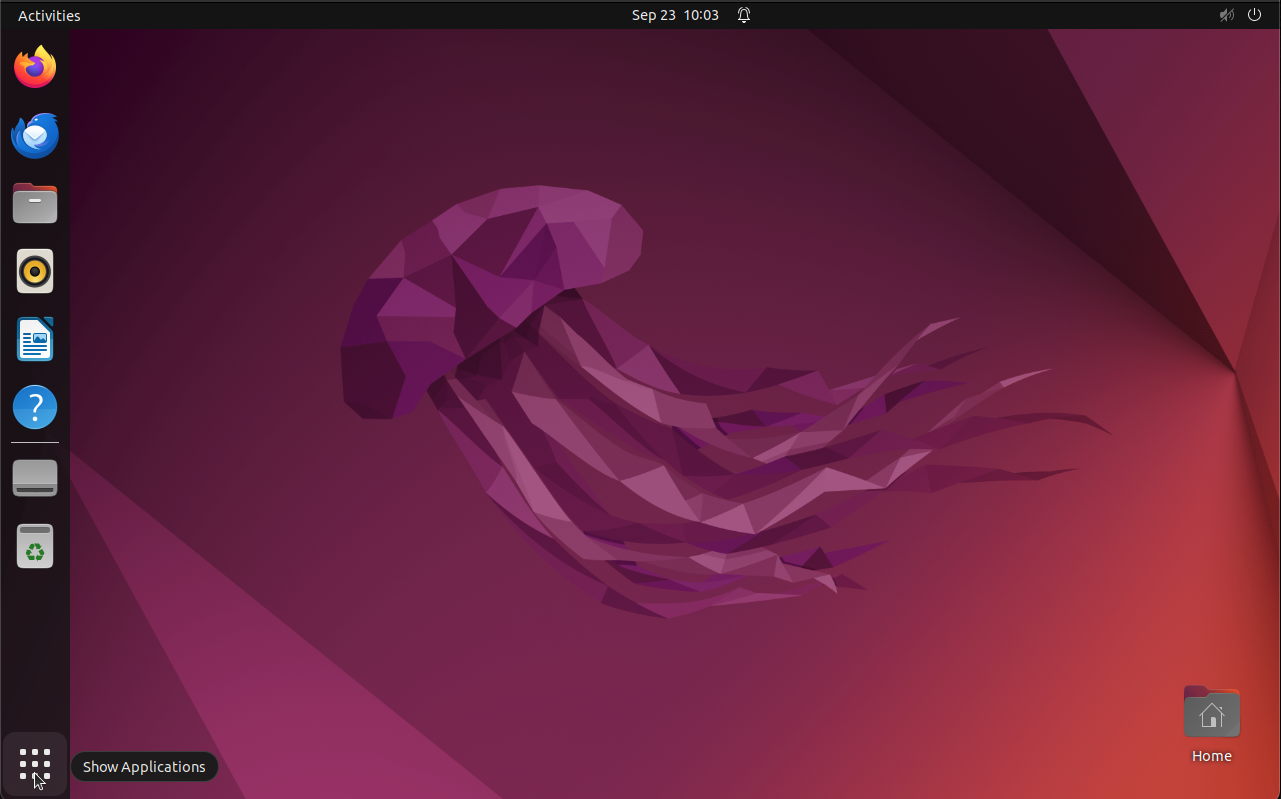Open the Trash from the dock

34,546
